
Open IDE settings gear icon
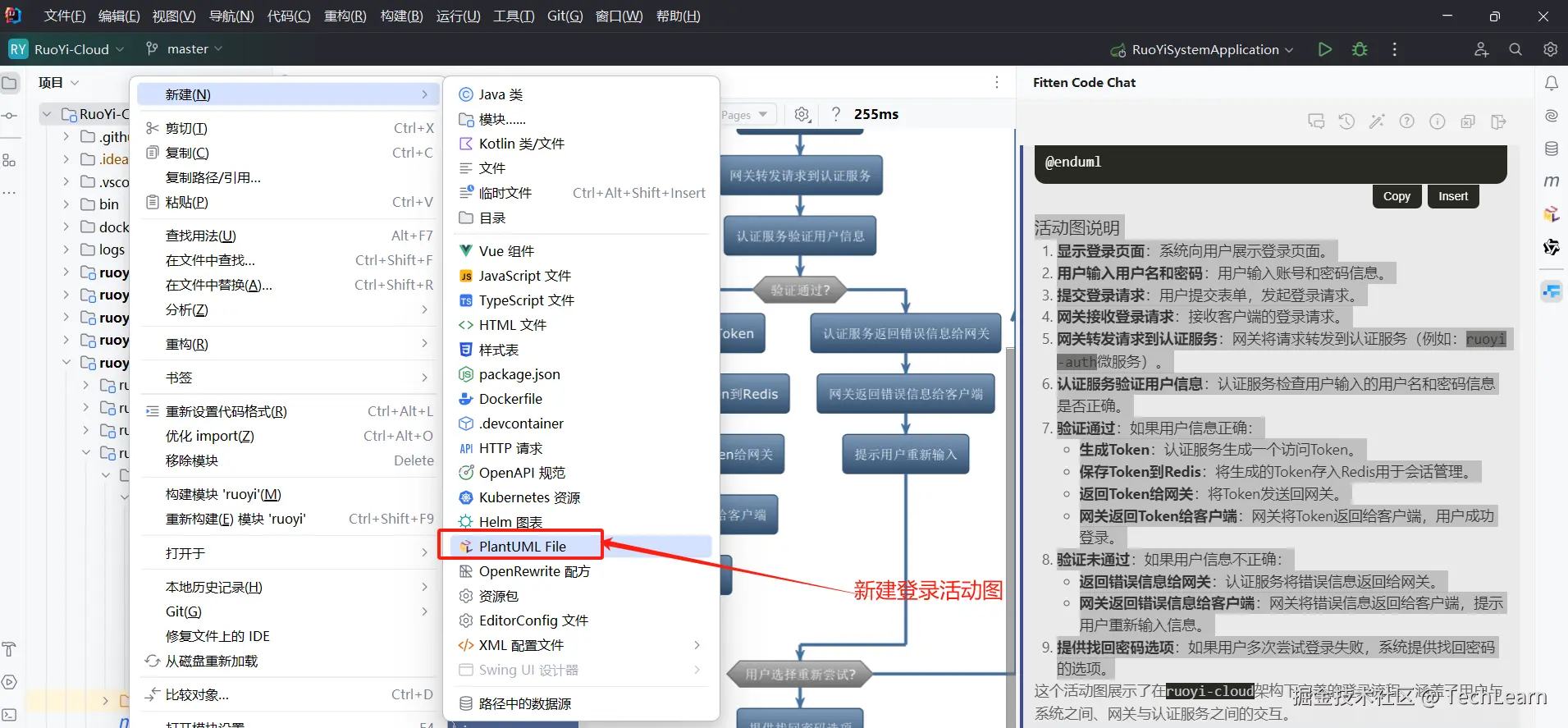pyautogui.click(x=1550, y=49)
